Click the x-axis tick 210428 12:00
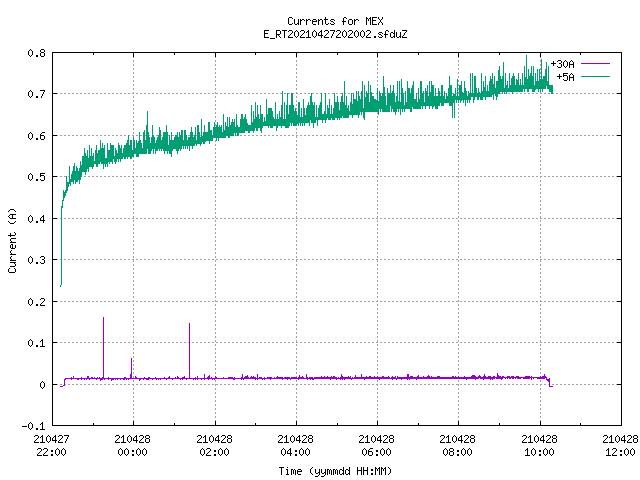Viewport: 640px width, 480px height. pyautogui.click(x=620, y=445)
